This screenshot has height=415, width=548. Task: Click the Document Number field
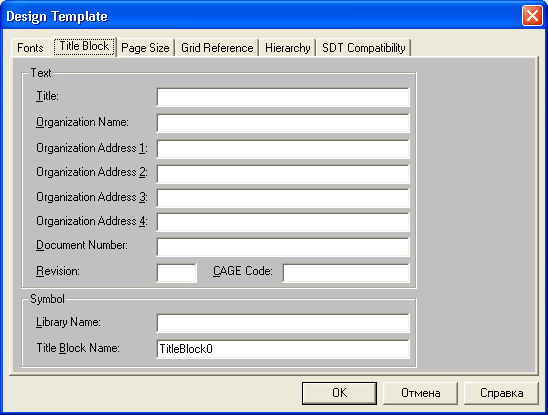[x=283, y=246]
